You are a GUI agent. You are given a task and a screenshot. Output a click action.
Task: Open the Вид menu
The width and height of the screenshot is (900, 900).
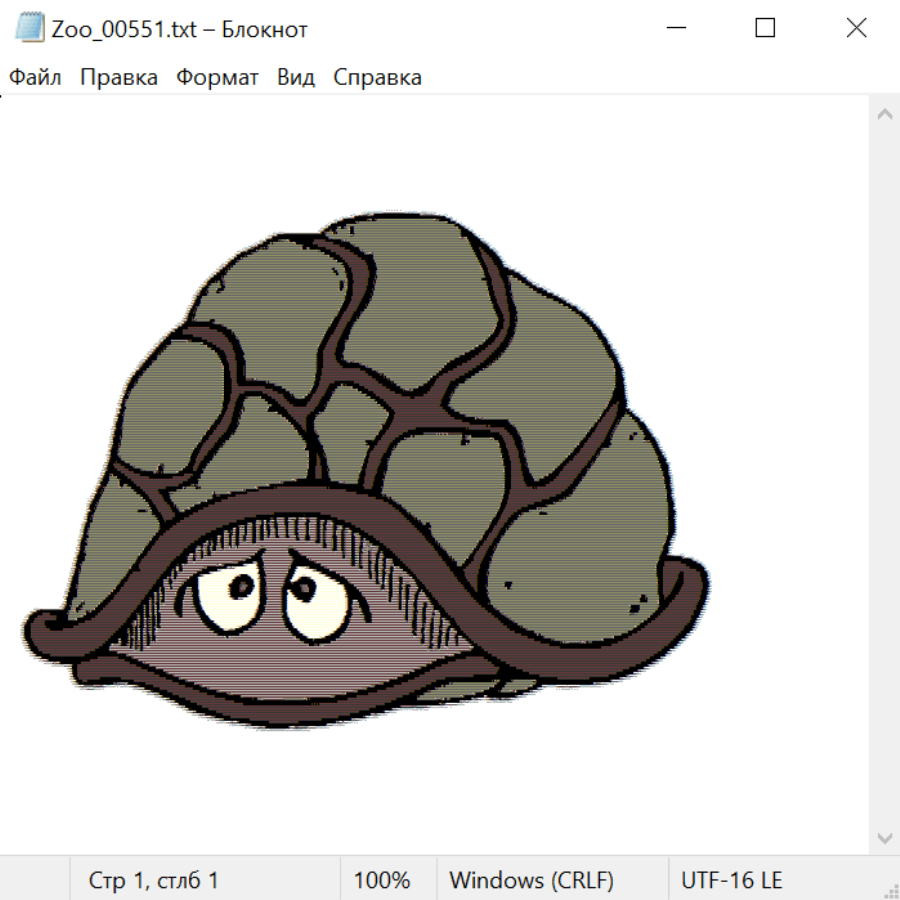(x=295, y=78)
